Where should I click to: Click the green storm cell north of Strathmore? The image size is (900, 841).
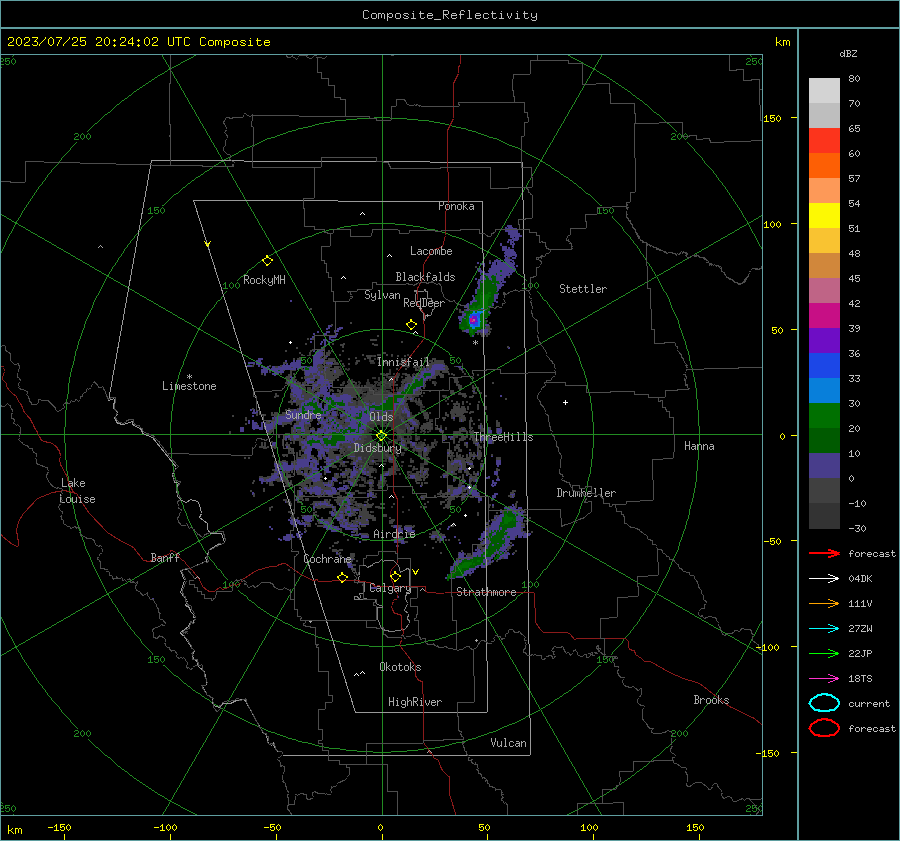tap(488, 545)
